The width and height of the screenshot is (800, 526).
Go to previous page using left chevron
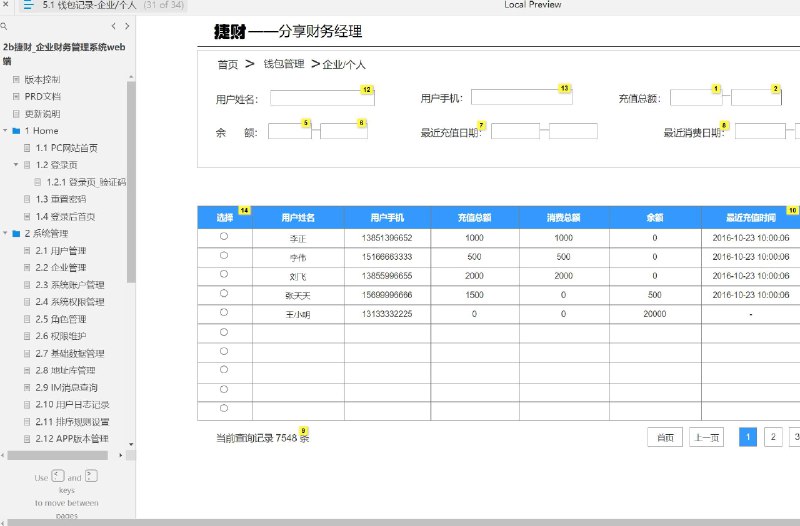coord(113,26)
